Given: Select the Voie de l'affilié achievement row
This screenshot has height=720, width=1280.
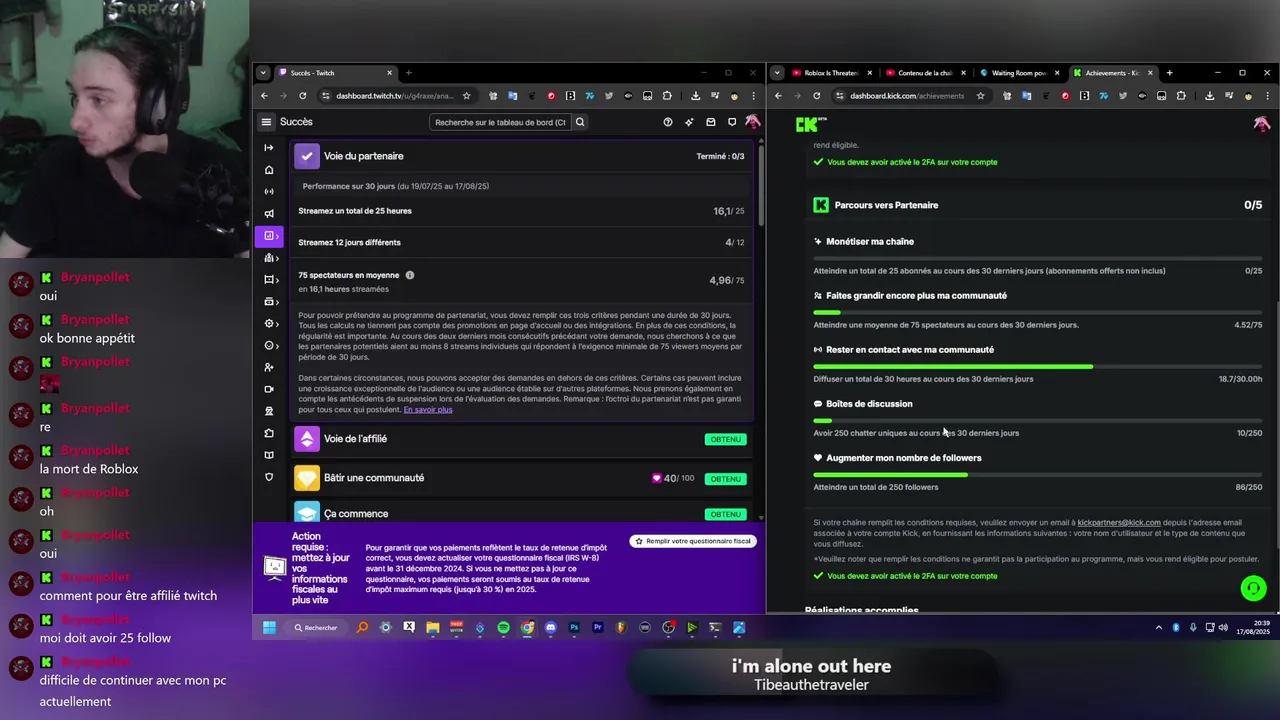Looking at the screenshot, I should [521, 439].
